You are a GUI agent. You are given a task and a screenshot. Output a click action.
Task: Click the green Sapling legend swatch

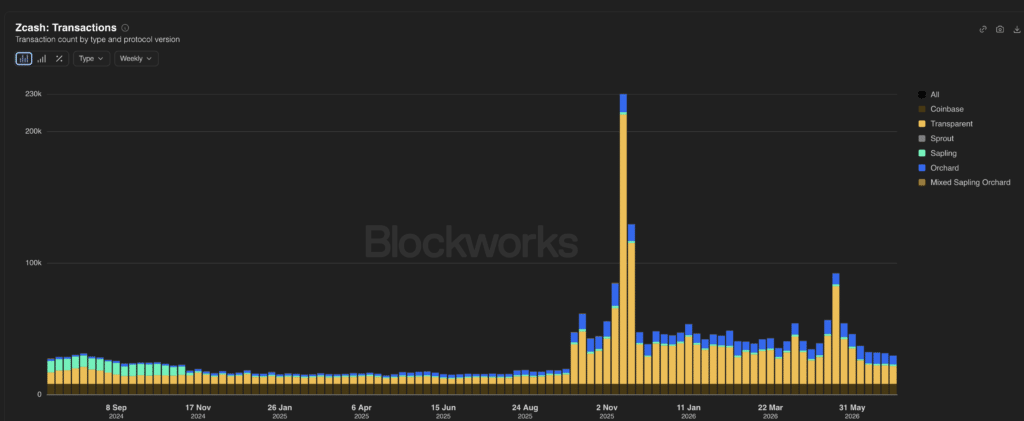point(921,153)
